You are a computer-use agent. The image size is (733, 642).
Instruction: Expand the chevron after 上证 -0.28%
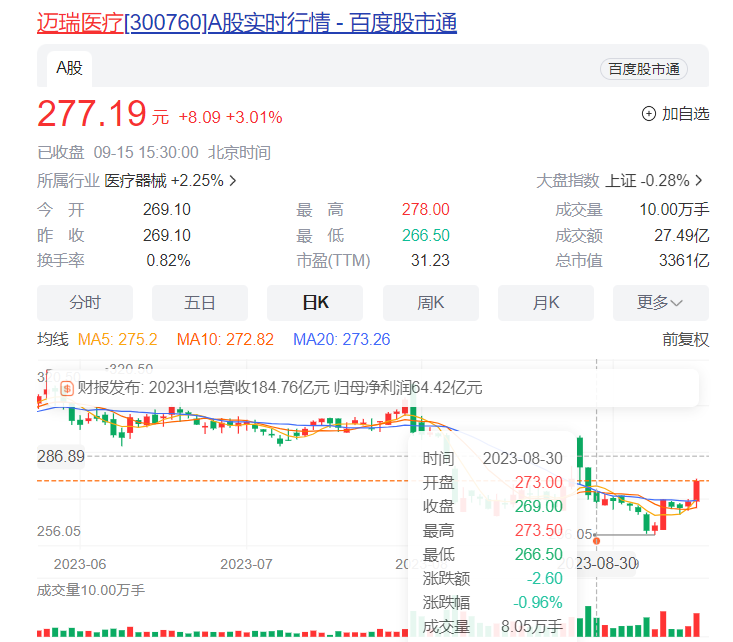pos(699,180)
